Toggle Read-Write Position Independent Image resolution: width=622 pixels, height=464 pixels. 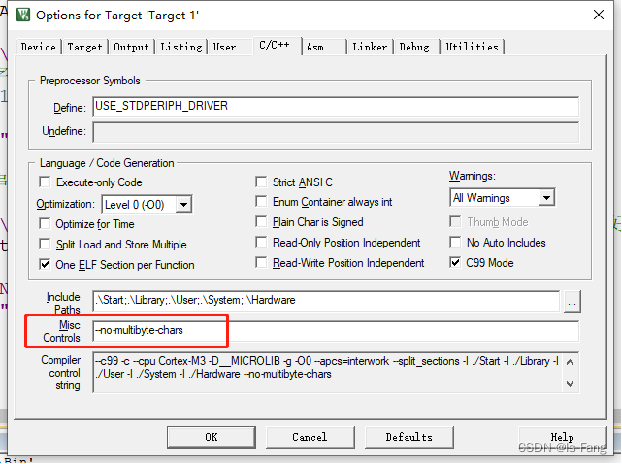[261, 263]
